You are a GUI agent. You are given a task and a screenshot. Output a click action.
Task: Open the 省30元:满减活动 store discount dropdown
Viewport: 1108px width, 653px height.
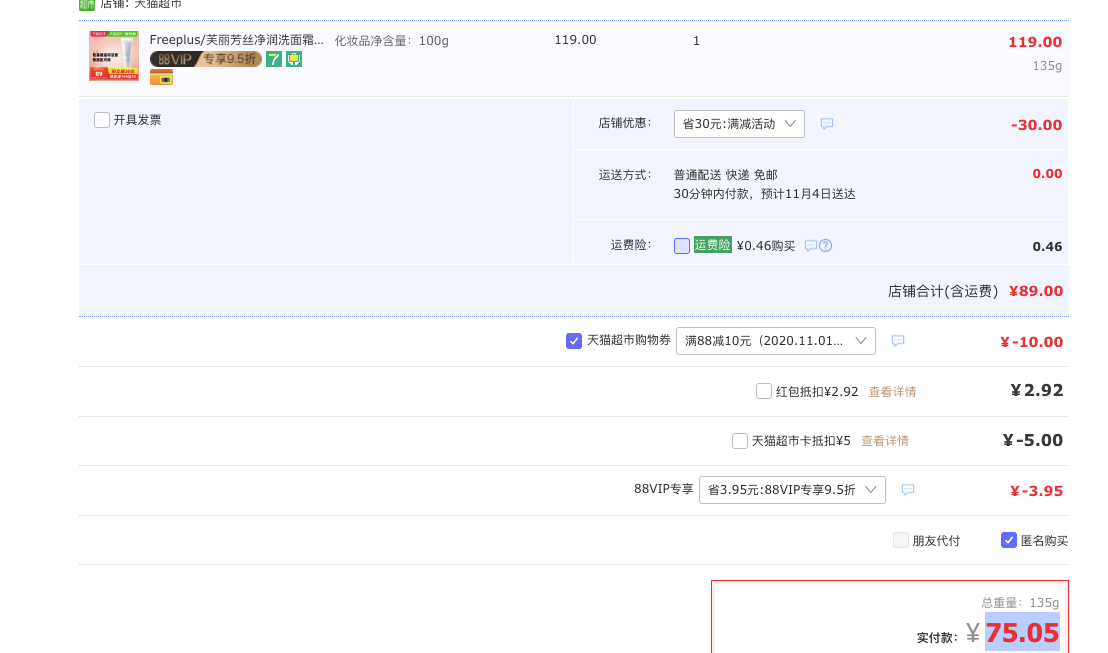click(739, 124)
